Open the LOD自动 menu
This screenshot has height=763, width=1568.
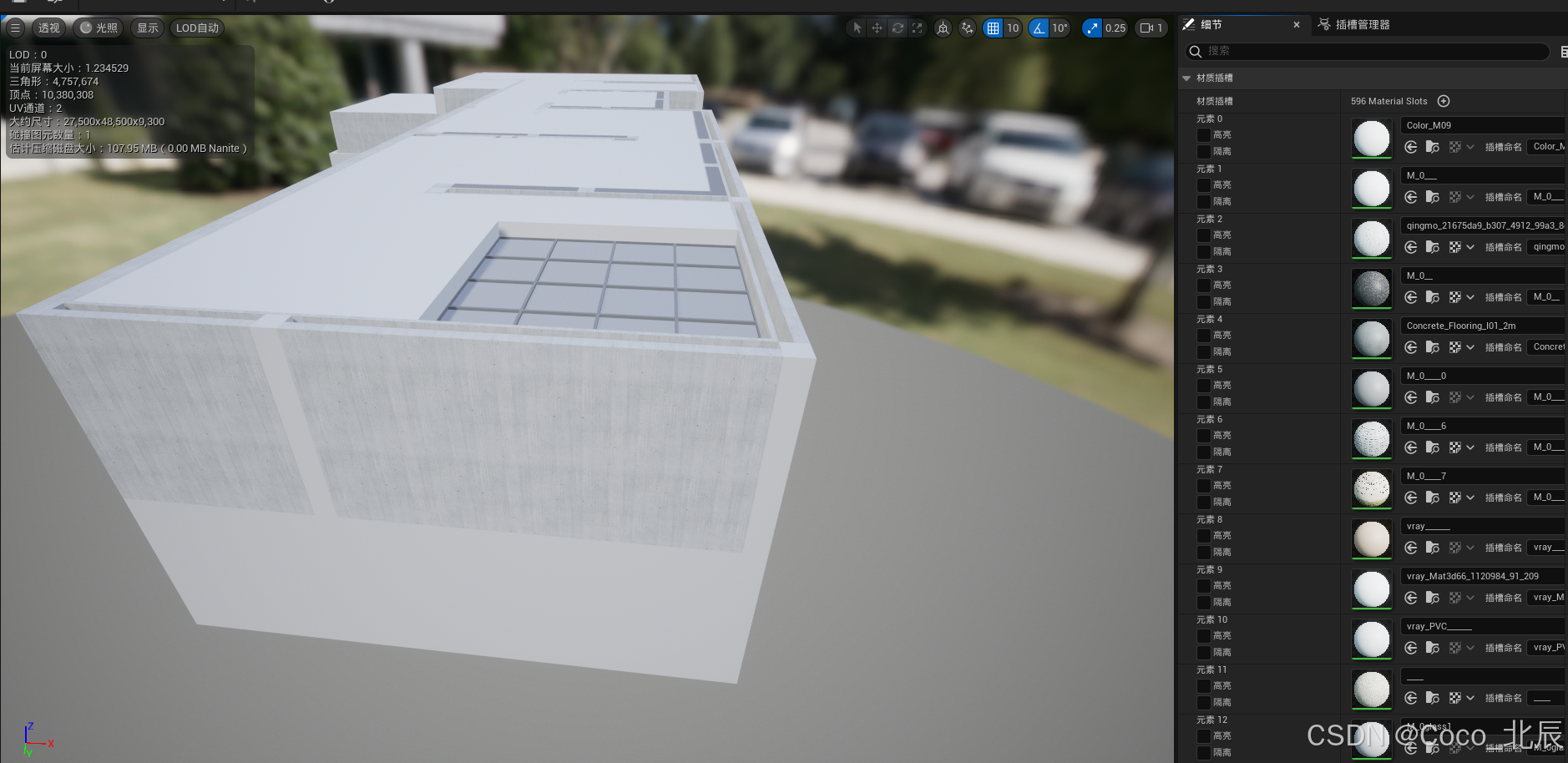197,28
